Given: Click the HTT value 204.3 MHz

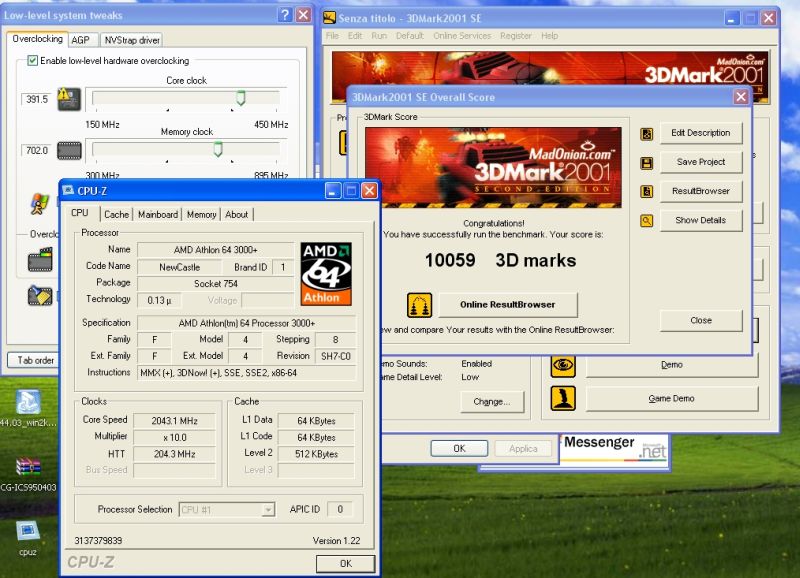Looking at the screenshot, I should coord(174,454).
